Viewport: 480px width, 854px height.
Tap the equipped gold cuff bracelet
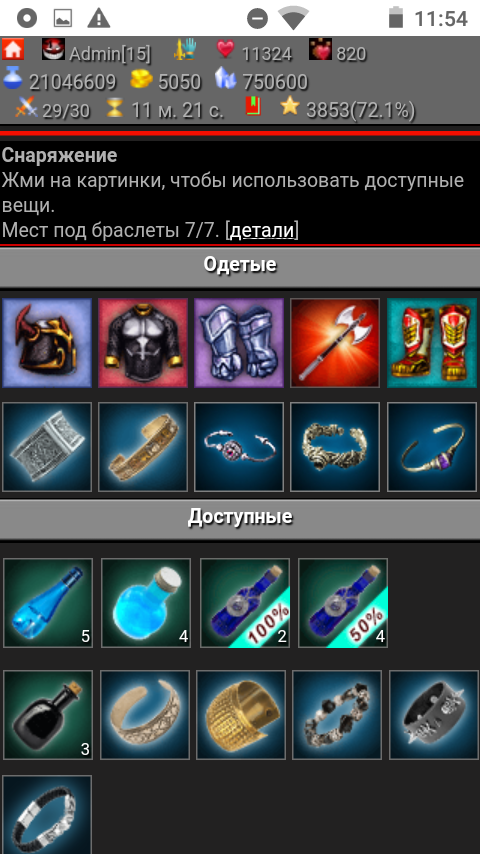tap(143, 447)
